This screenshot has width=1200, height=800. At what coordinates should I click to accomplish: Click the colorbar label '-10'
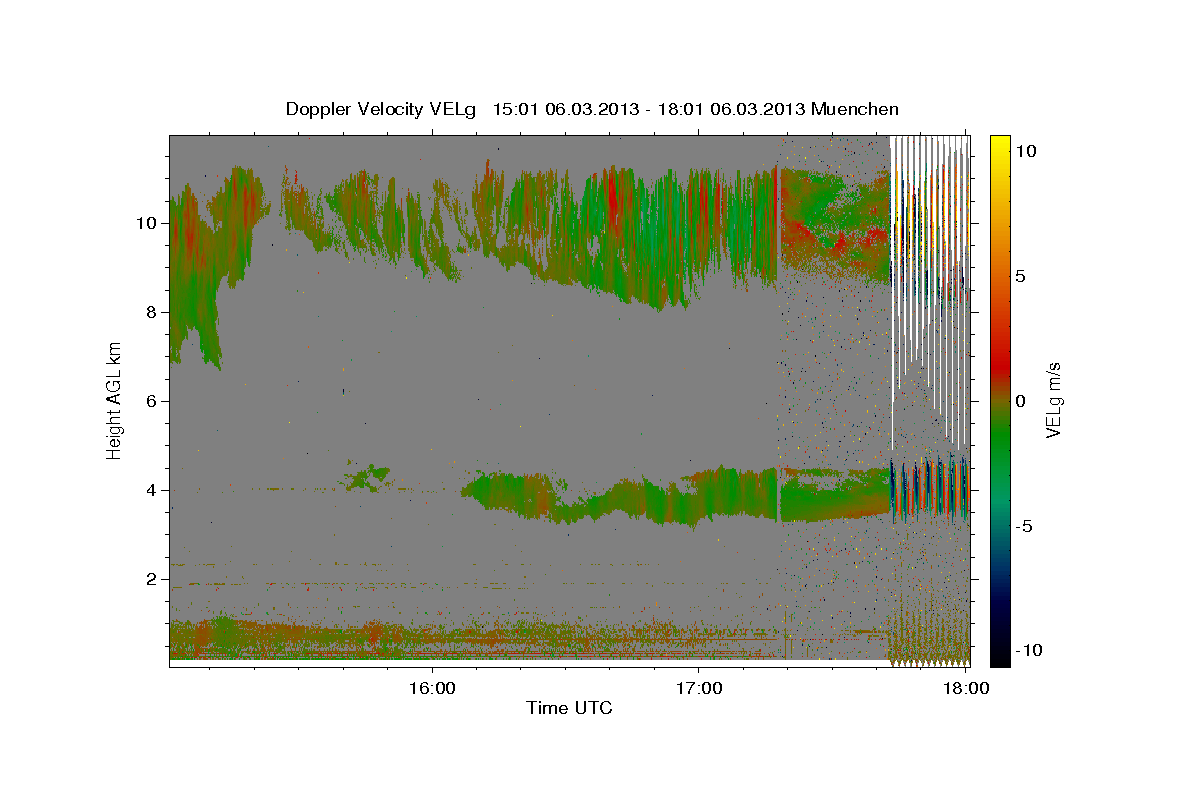coord(1029,650)
